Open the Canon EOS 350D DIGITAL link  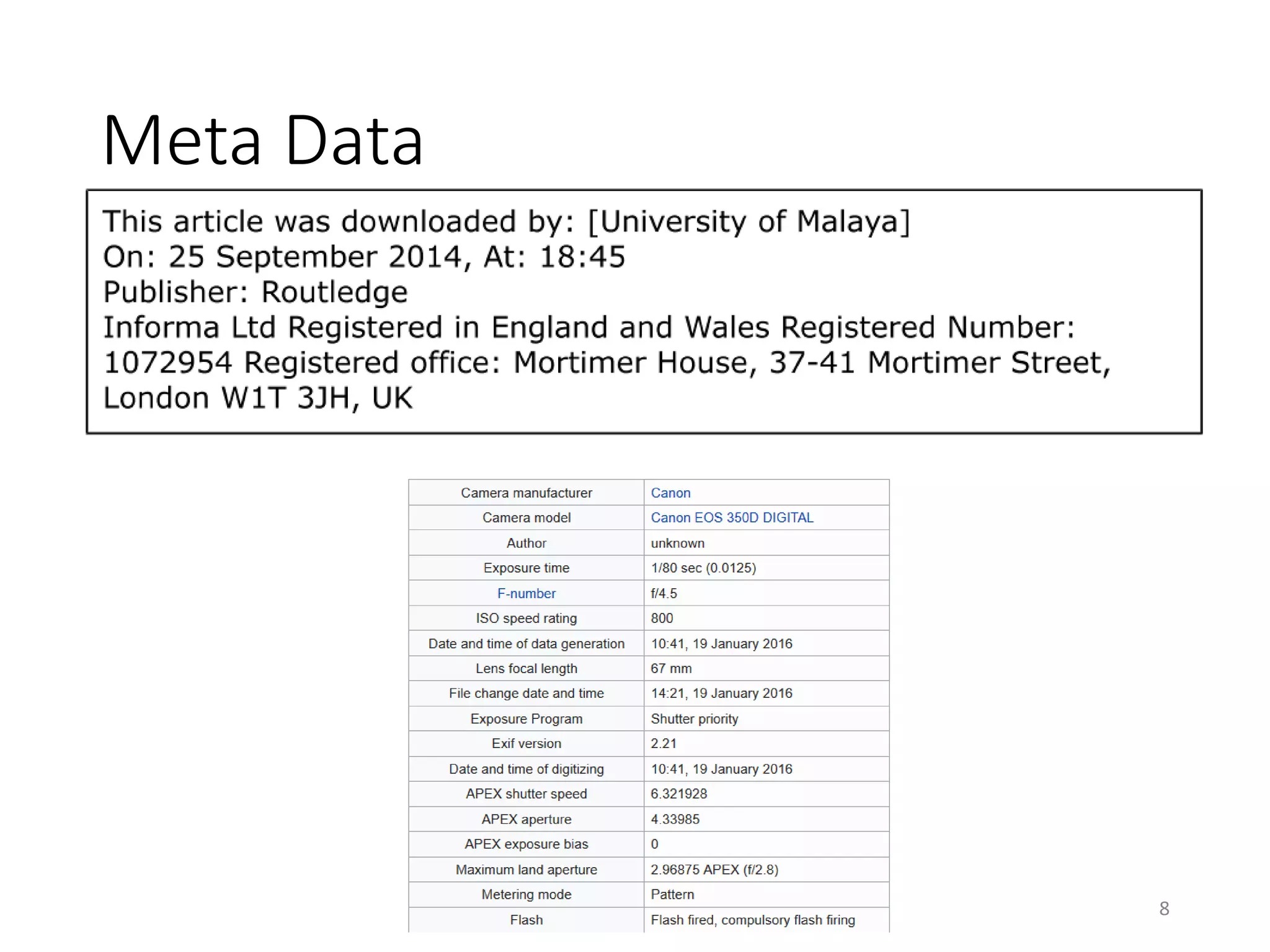point(731,518)
